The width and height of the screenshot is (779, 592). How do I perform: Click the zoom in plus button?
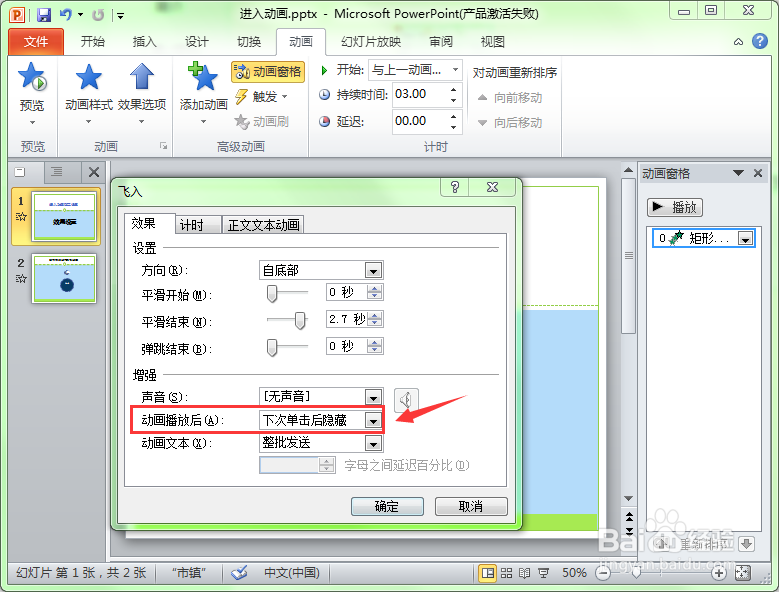coord(718,574)
